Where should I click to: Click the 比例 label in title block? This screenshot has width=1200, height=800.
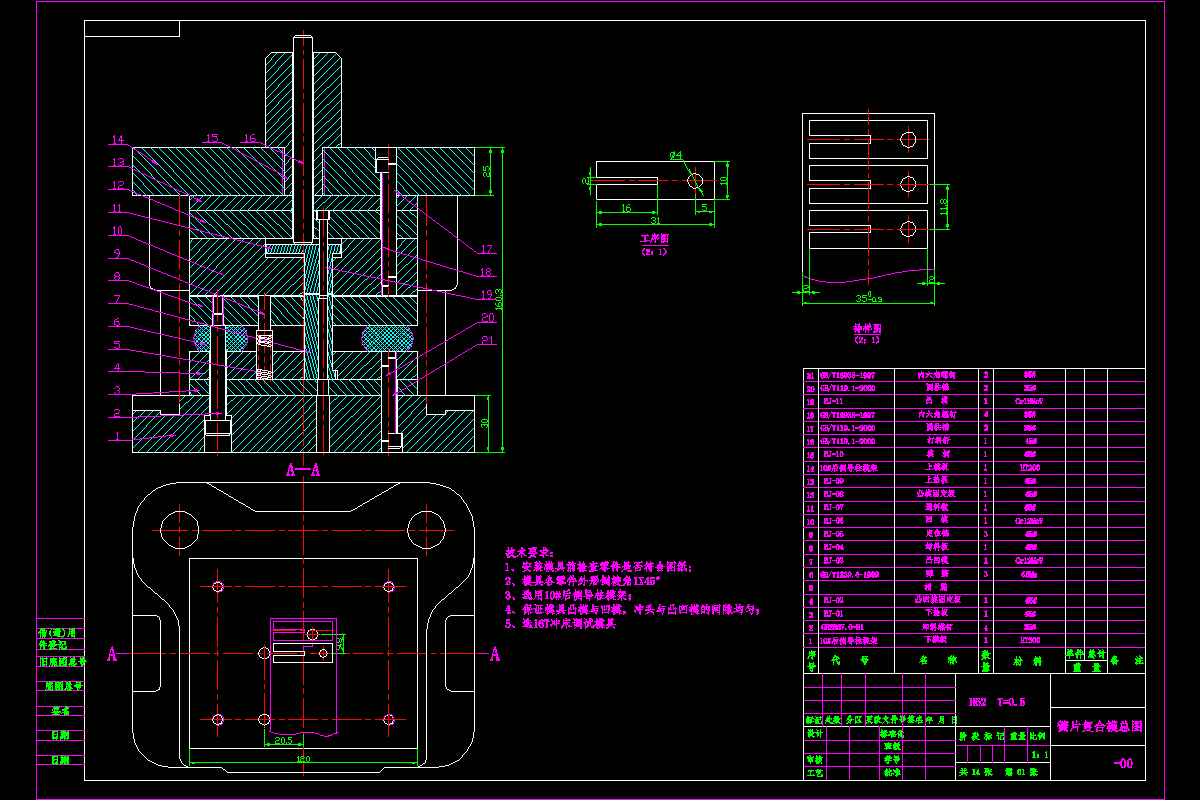coord(1039,734)
